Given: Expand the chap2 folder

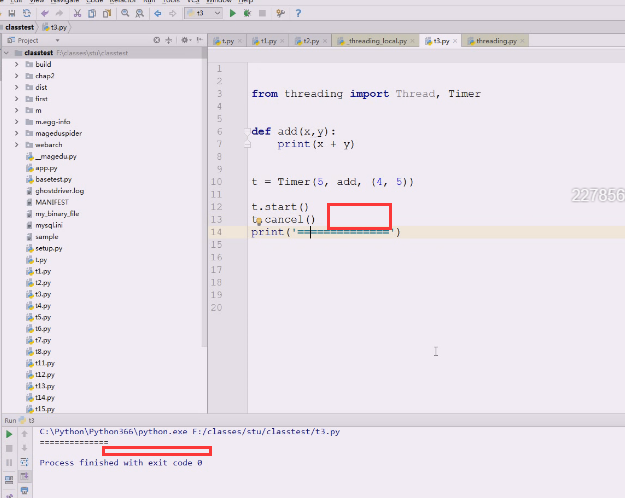Looking at the screenshot, I should point(16,76).
